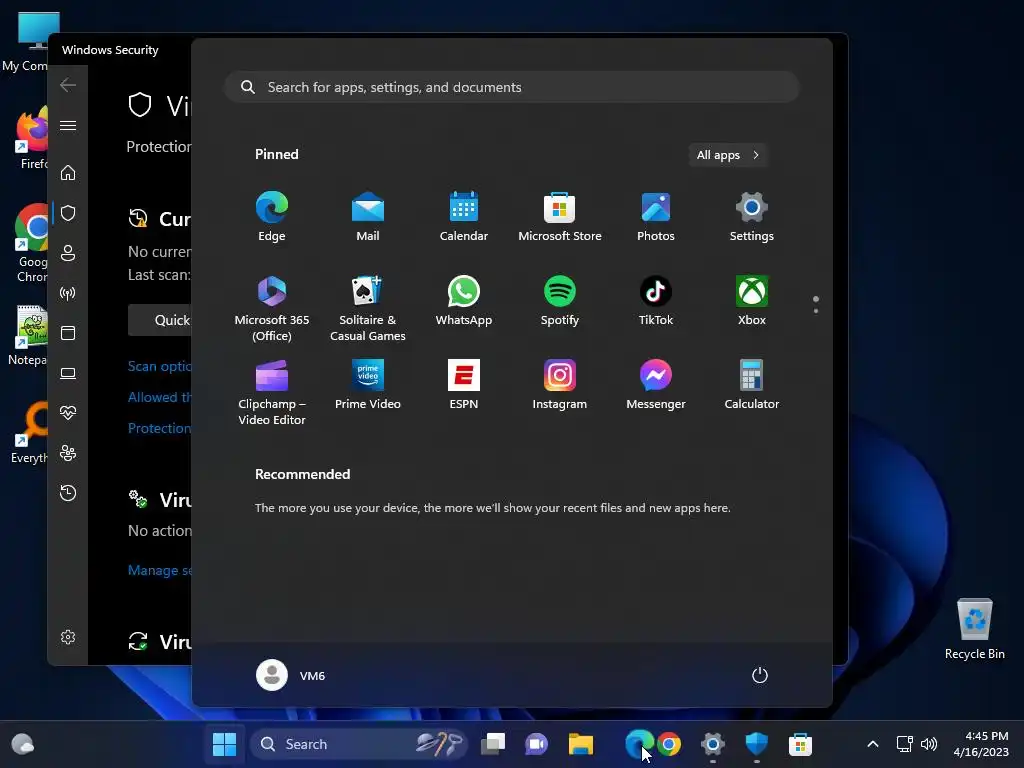Screen dimensions: 1024x768
Task: Switch to Windows Security on taskbar
Action: [x=757, y=744]
